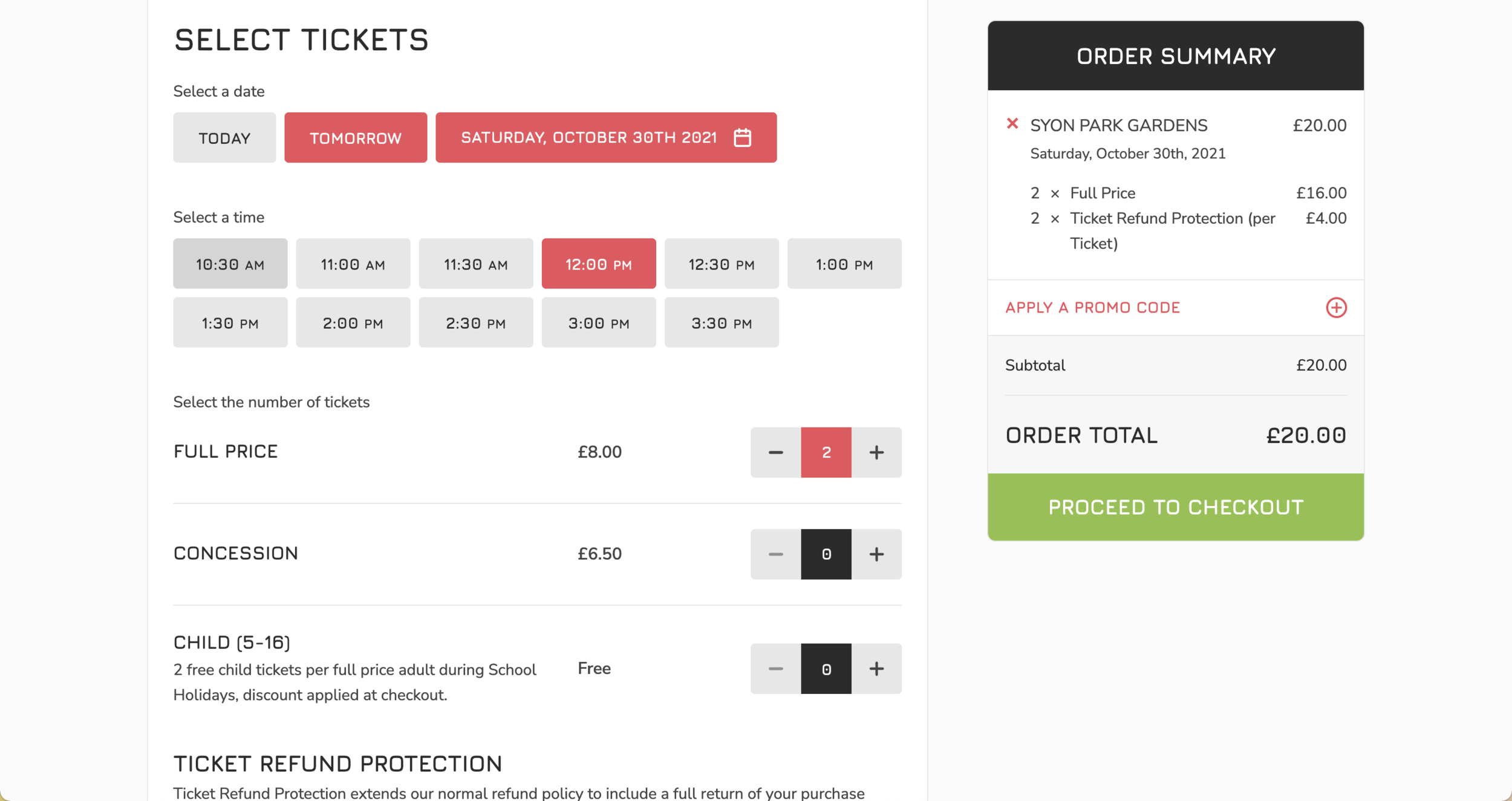The height and width of the screenshot is (801, 1512).
Task: Switch date to Tomorrow
Action: tap(356, 138)
